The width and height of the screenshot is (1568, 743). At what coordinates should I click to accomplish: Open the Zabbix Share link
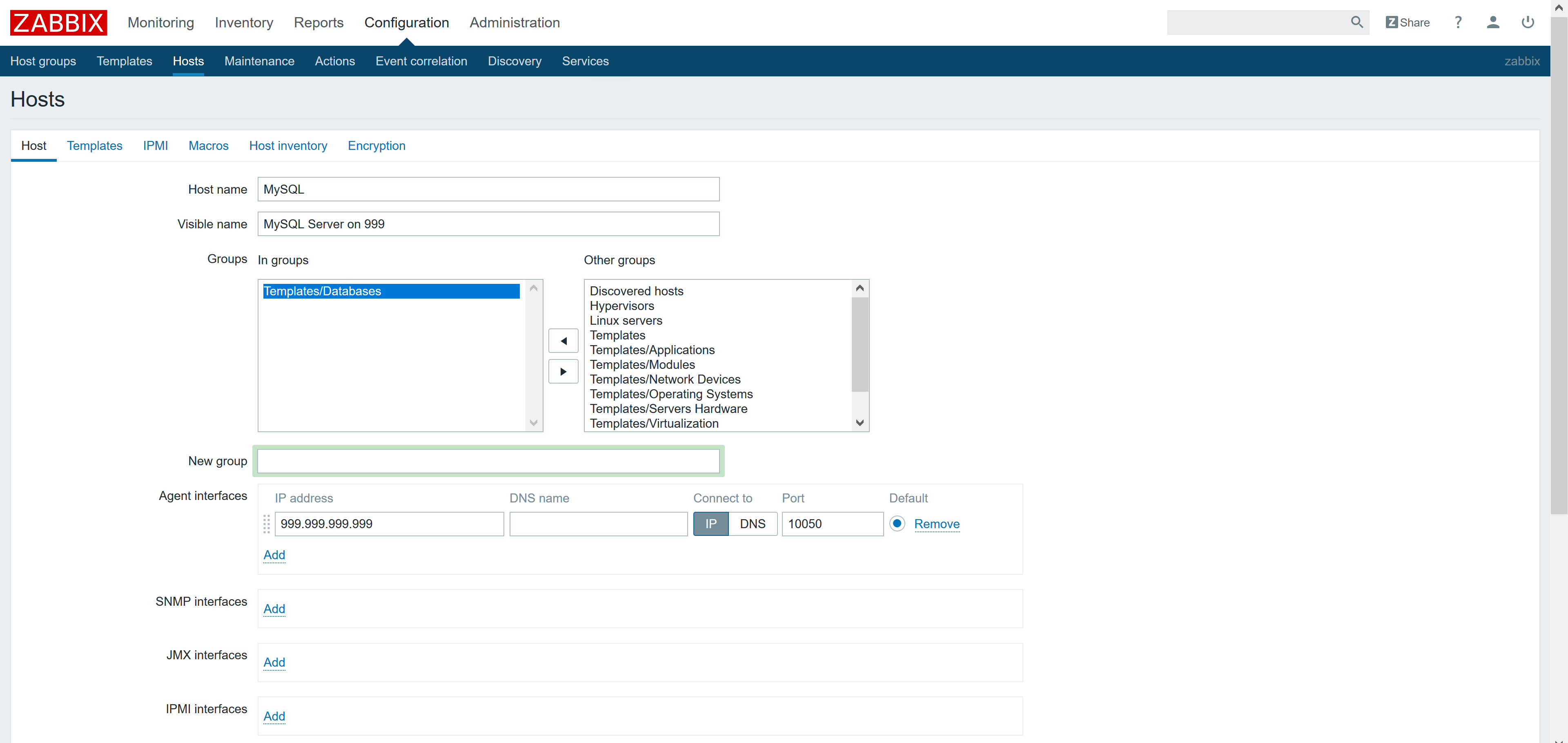(x=1407, y=22)
